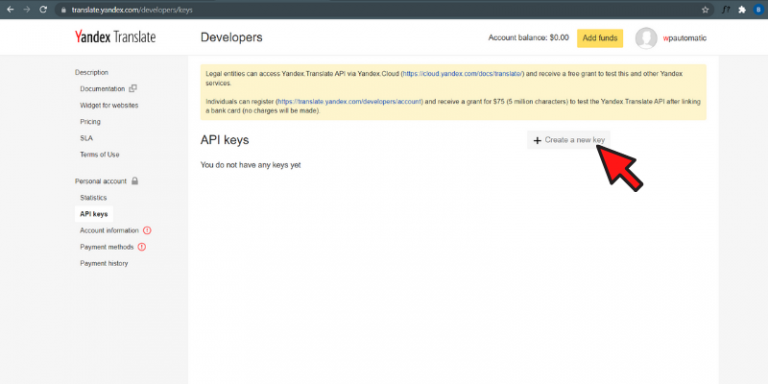Open Account information section
768x384 pixels.
coord(109,230)
